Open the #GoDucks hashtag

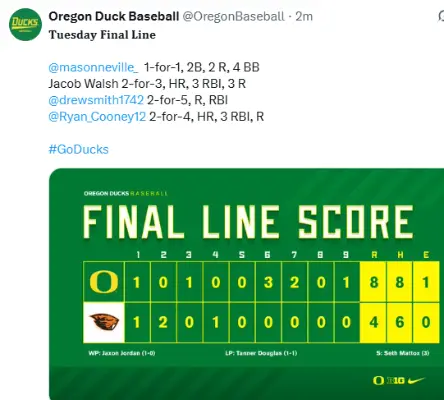79,149
